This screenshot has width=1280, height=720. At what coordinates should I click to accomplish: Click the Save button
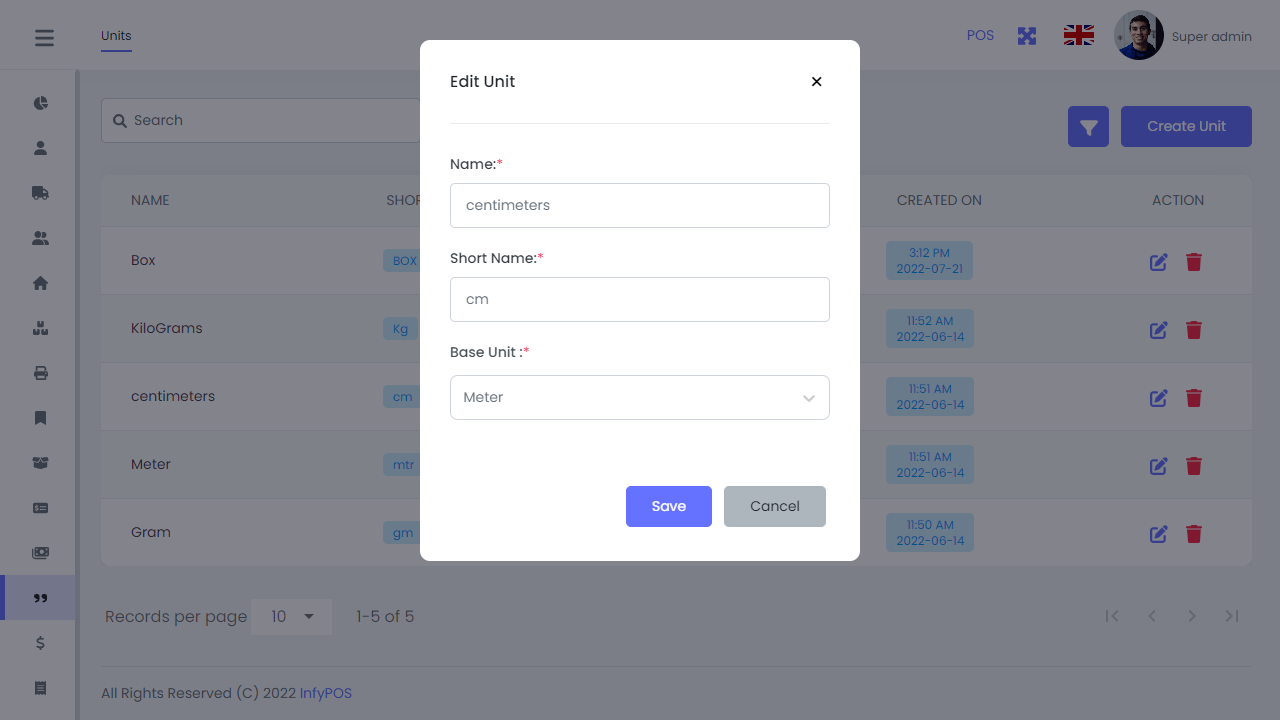[x=668, y=506]
